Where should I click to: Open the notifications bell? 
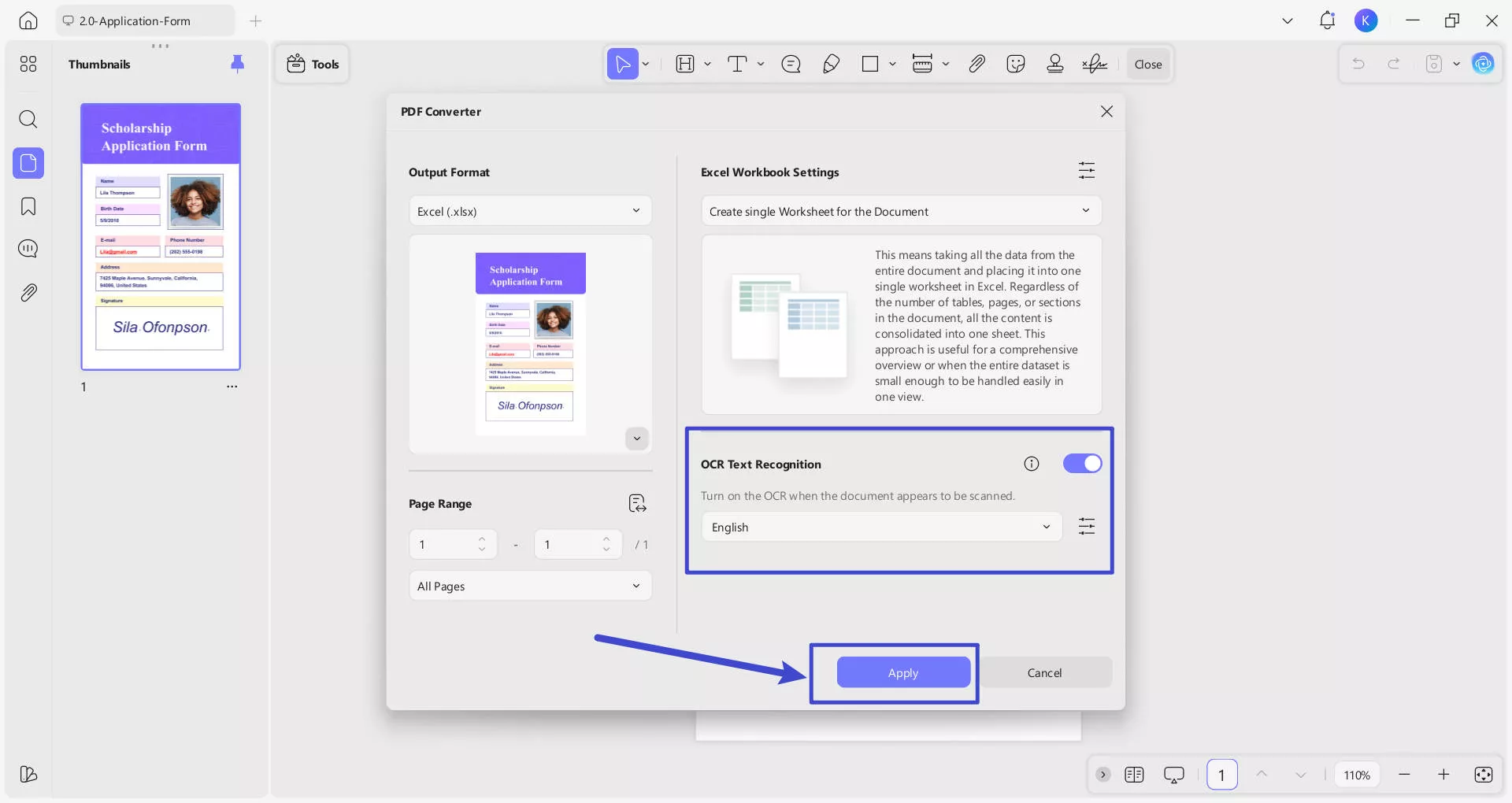1327,21
